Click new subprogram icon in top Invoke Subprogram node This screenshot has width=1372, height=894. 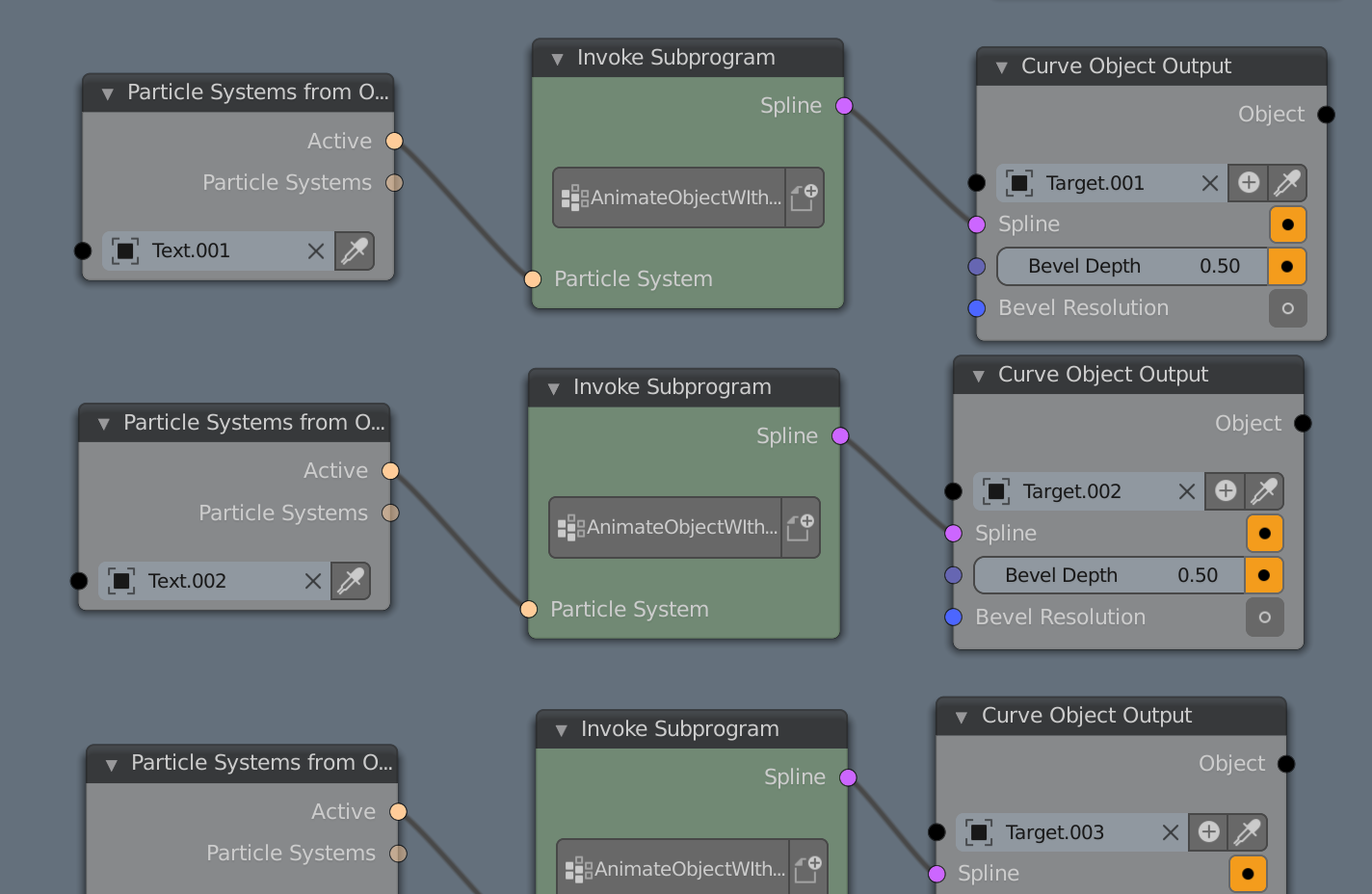(805, 197)
